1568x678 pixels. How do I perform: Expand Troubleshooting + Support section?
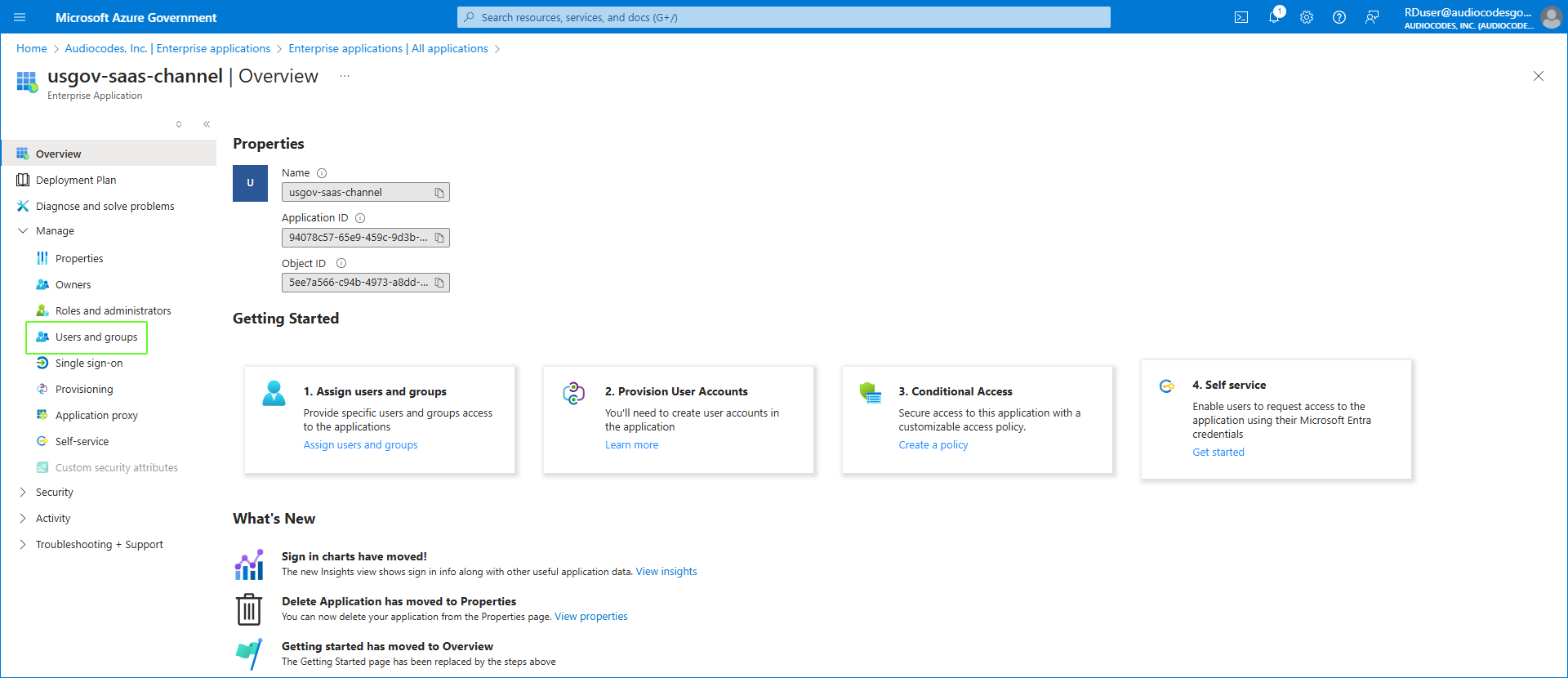point(23,545)
